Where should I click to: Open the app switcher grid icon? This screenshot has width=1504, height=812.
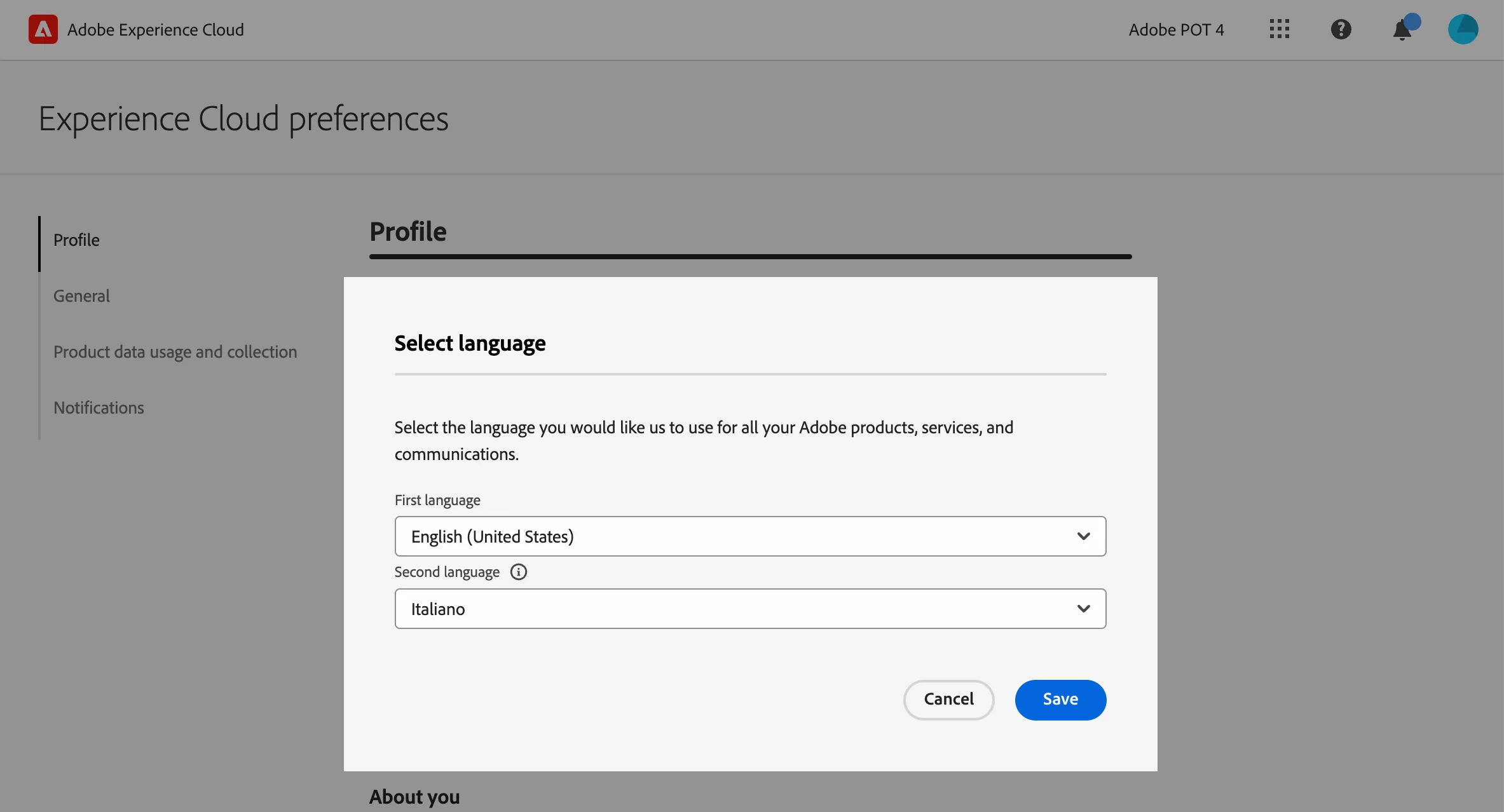point(1279,29)
